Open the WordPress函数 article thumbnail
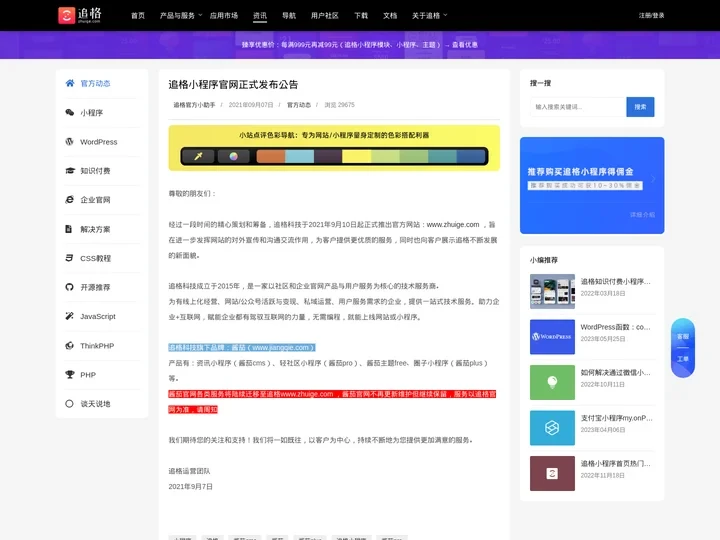The image size is (720, 540). 552,337
